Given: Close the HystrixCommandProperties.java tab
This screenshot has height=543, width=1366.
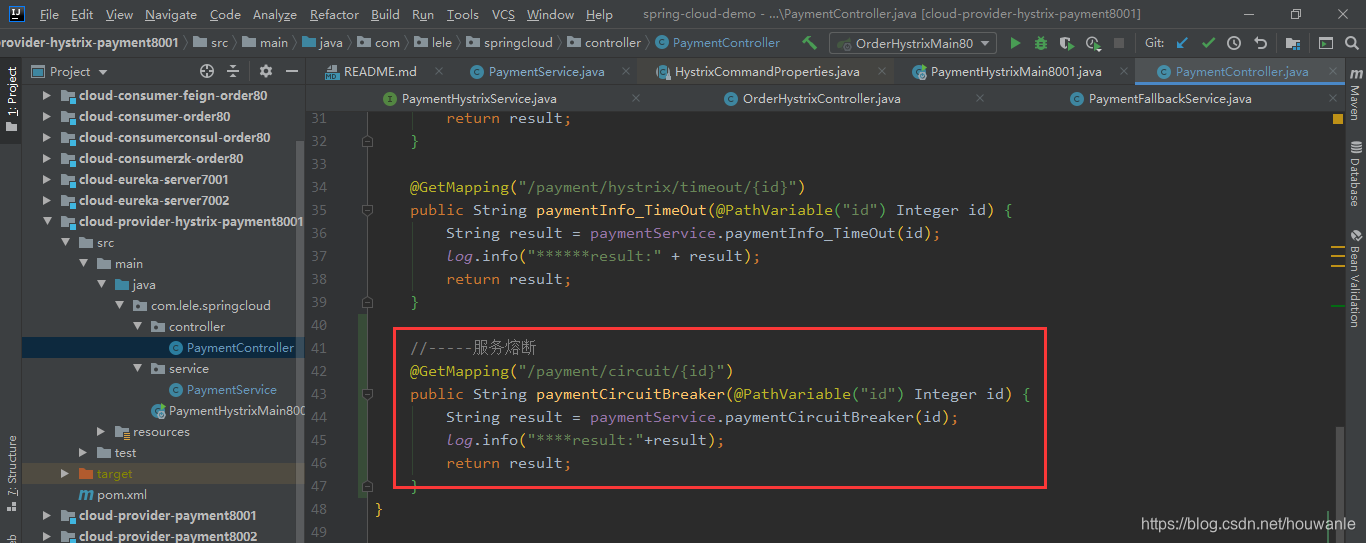Looking at the screenshot, I should point(881,72).
